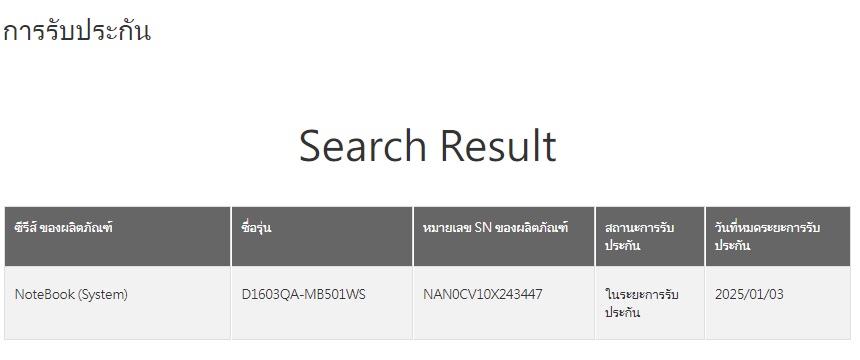Click the ประกัน second line of the status cell

(x=623, y=313)
